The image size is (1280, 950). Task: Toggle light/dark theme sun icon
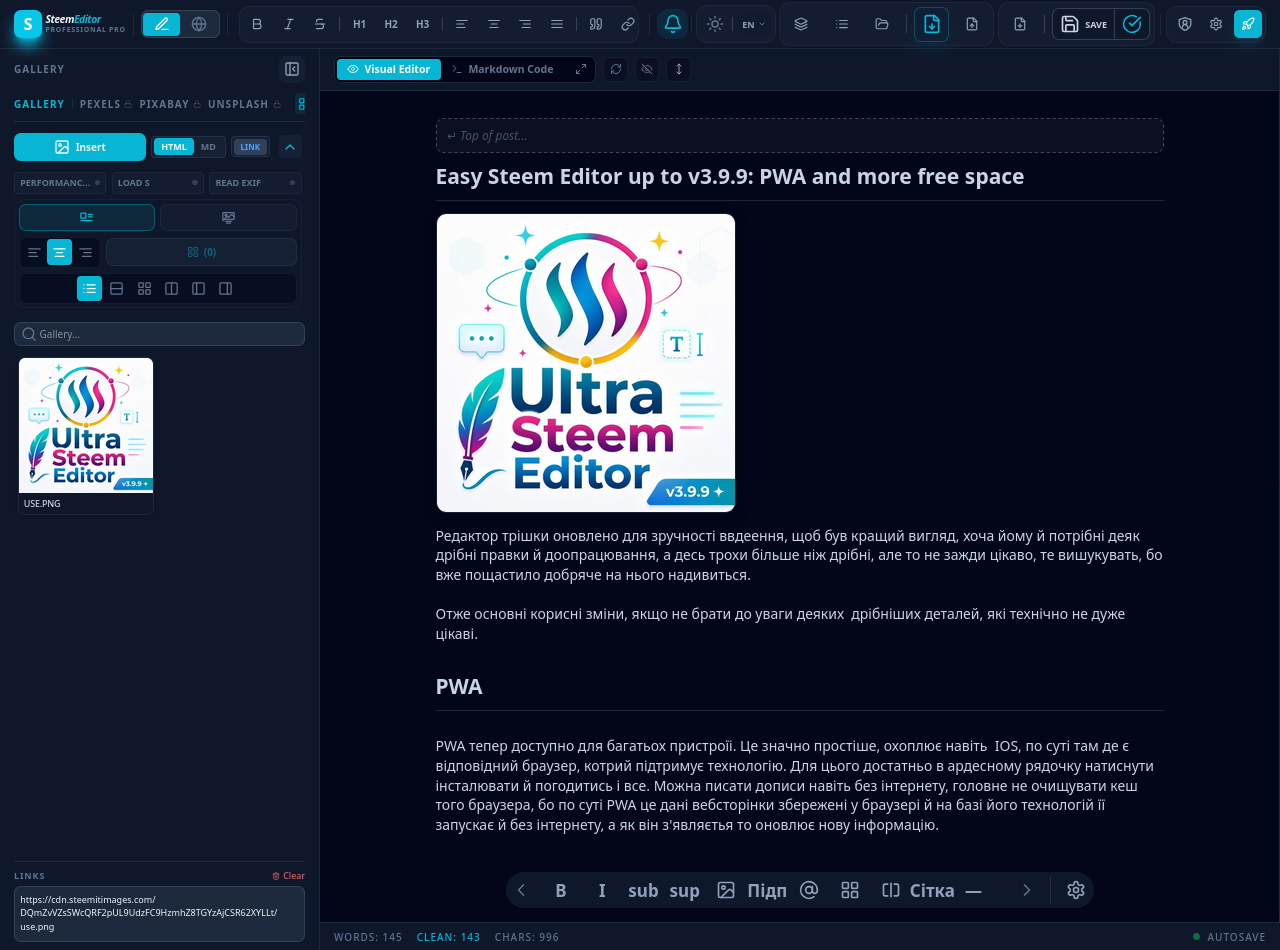714,24
